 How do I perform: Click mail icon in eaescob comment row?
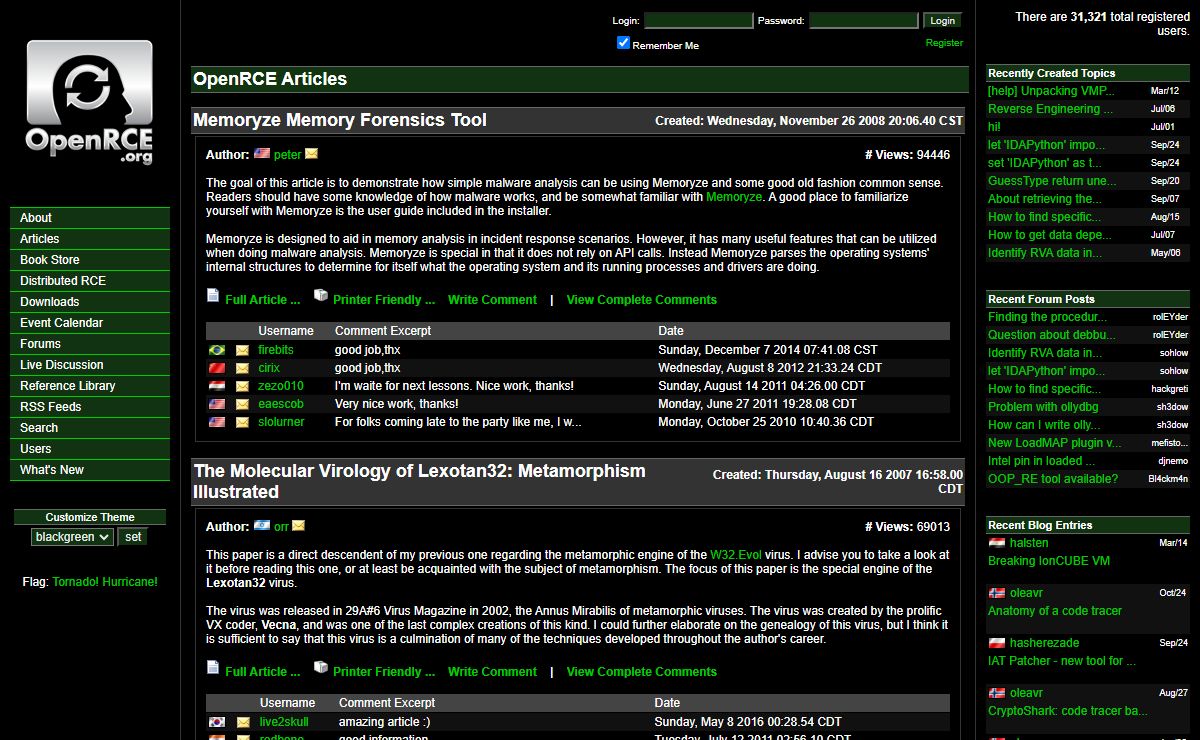[242, 405]
